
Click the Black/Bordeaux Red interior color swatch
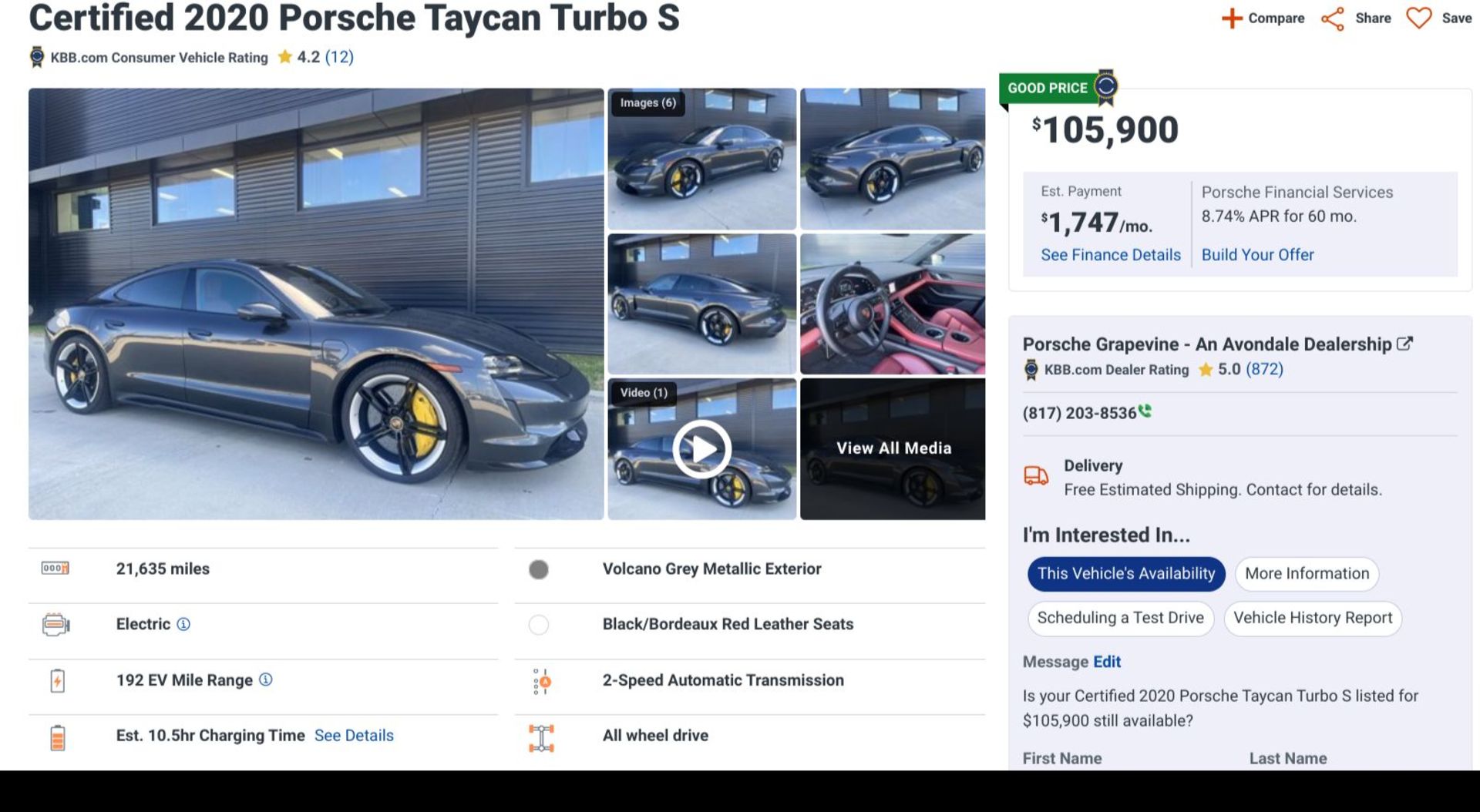(x=539, y=625)
